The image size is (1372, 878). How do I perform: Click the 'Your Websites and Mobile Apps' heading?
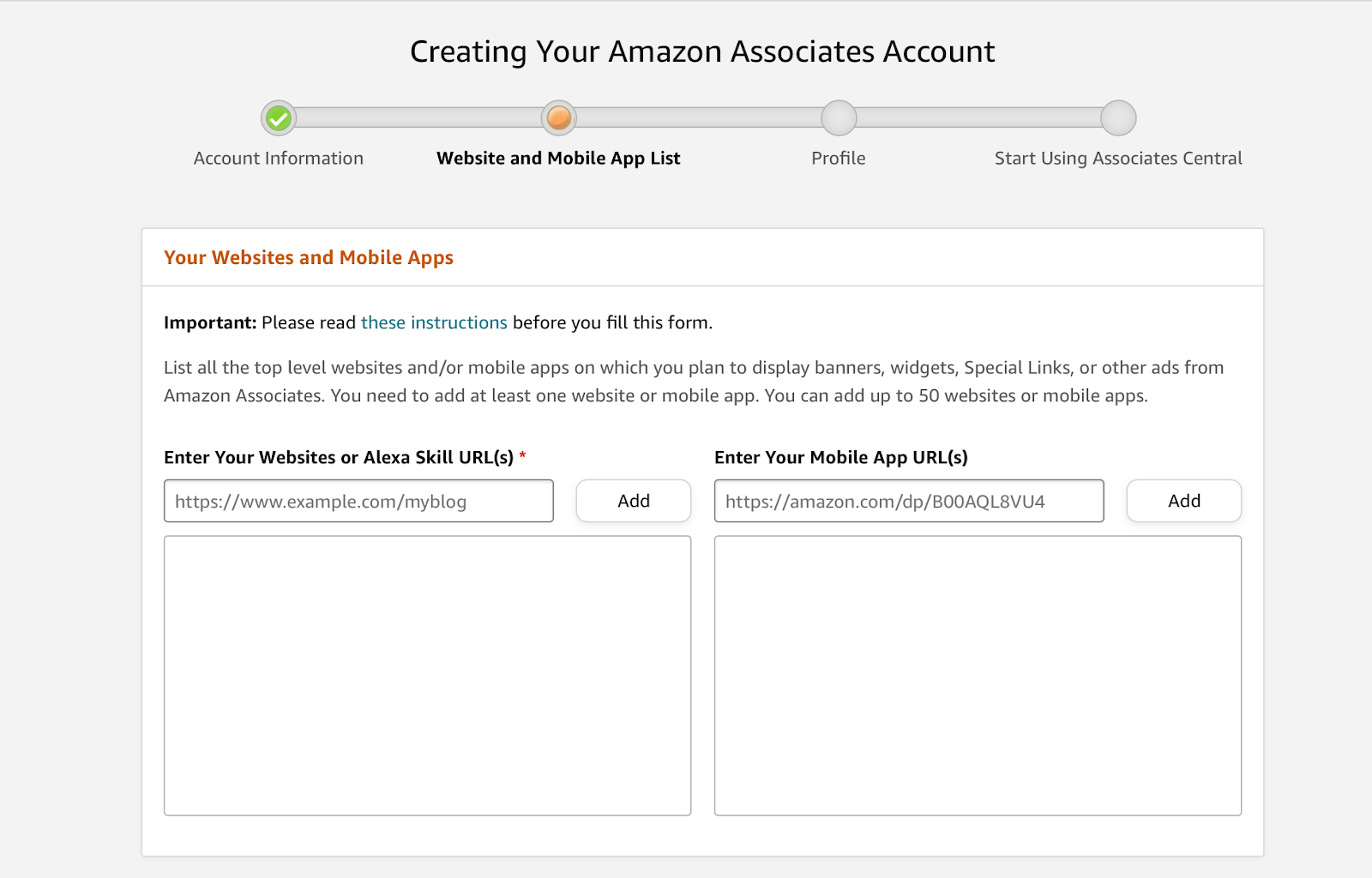309,257
